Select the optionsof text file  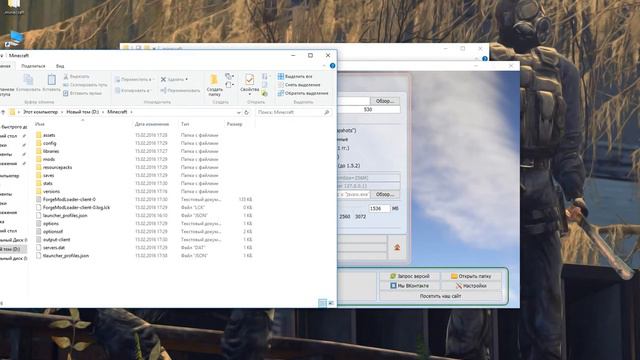(53, 231)
